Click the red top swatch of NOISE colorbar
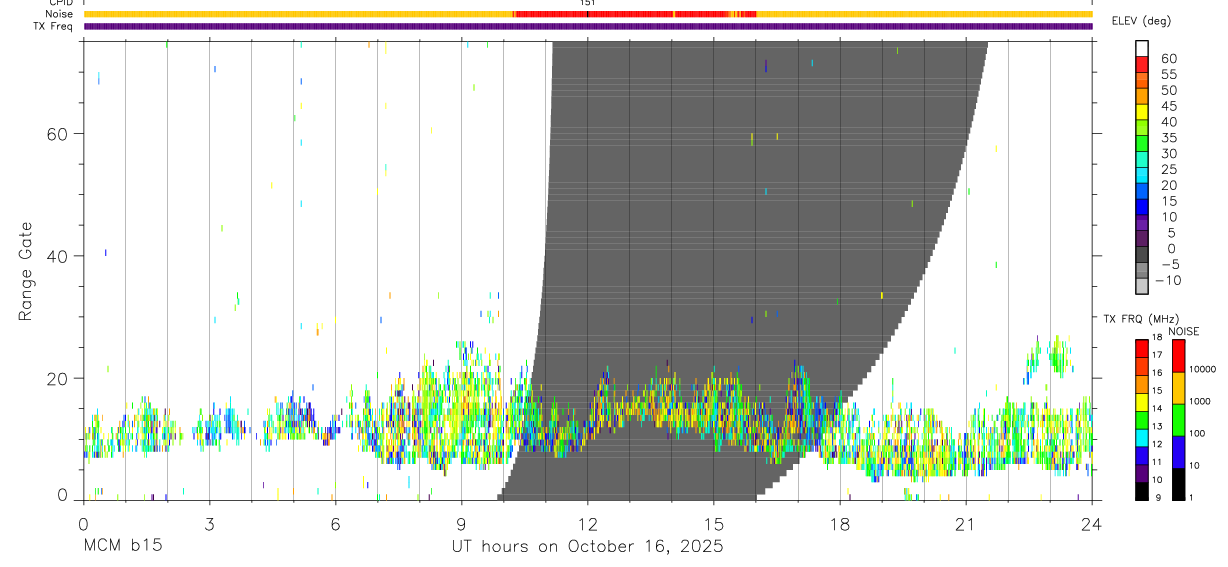The image size is (1228, 567). point(1177,356)
